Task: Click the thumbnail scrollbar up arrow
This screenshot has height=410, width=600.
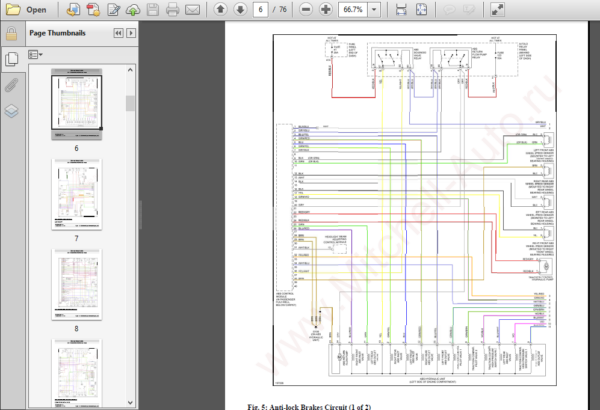Action: pos(130,70)
